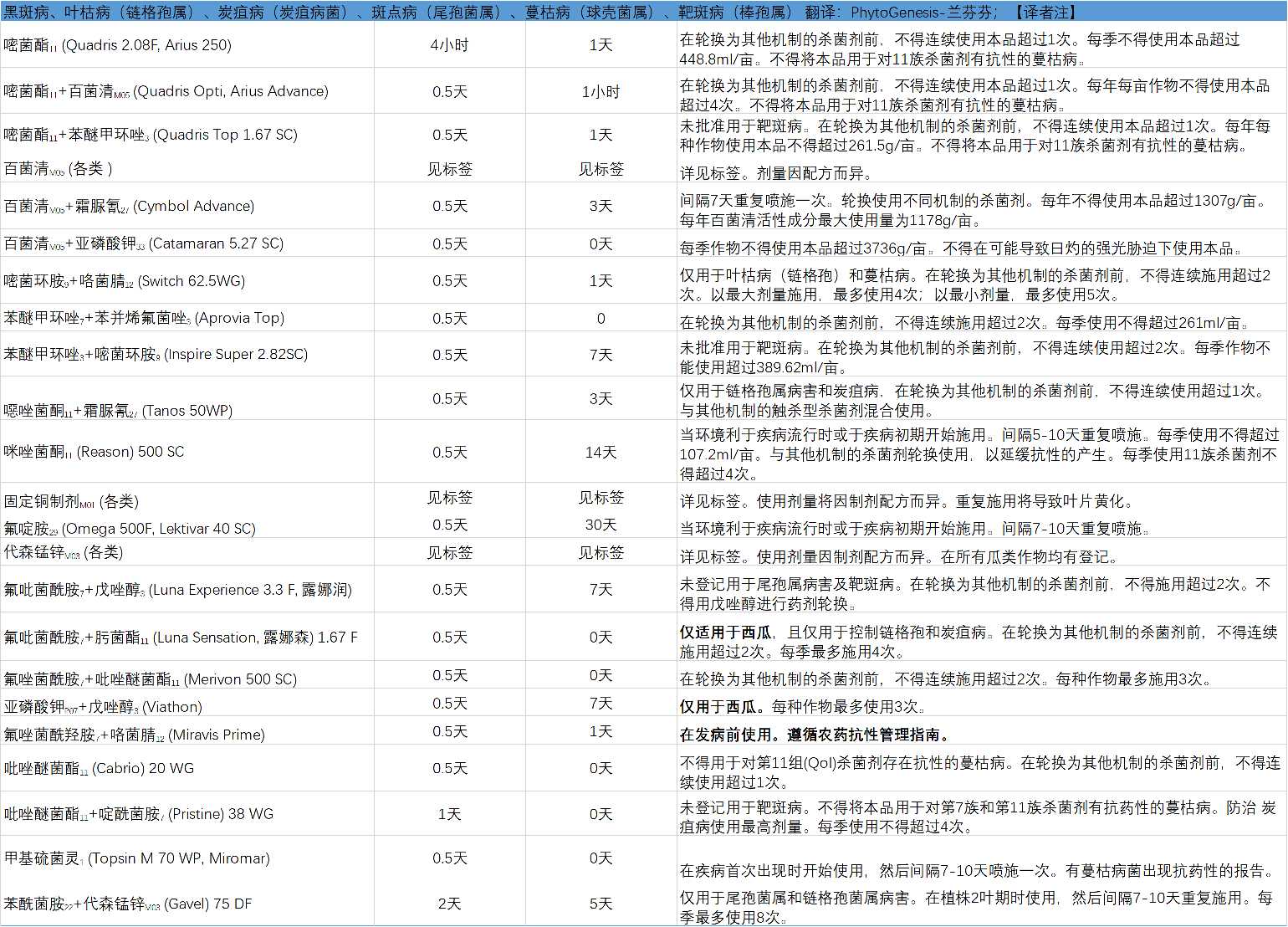Select the header row starting with 黑斑病、叶枯病
The height and width of the screenshot is (927, 1288).
644,11
